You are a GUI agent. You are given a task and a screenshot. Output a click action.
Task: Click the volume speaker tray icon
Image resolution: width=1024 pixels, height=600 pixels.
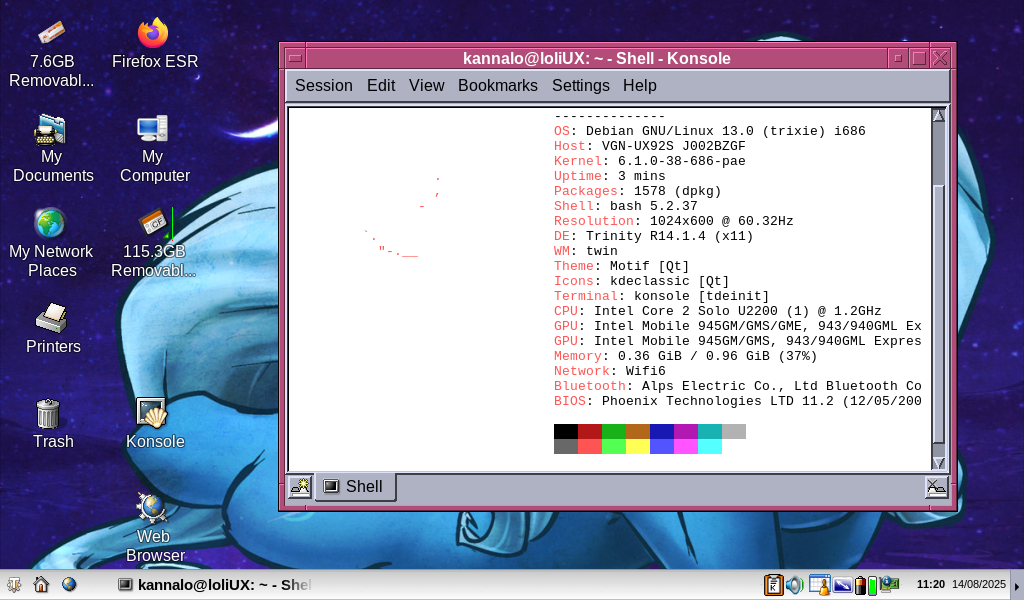click(x=795, y=585)
